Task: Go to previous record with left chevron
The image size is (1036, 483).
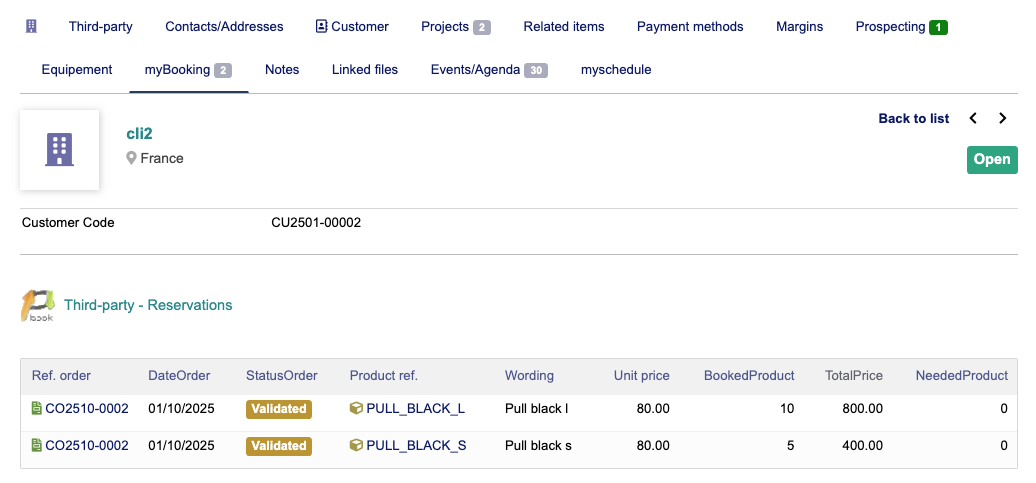Action: pos(973,119)
